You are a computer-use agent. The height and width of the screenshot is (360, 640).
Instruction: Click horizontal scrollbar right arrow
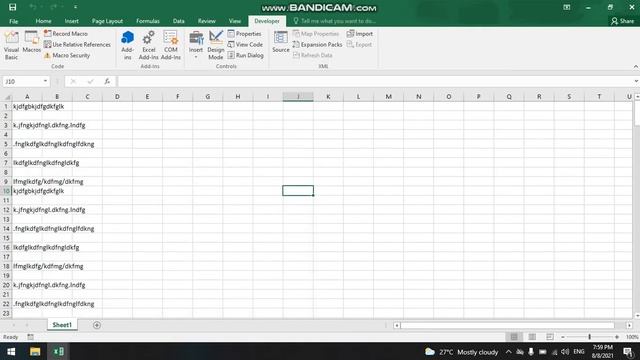tap(629, 325)
